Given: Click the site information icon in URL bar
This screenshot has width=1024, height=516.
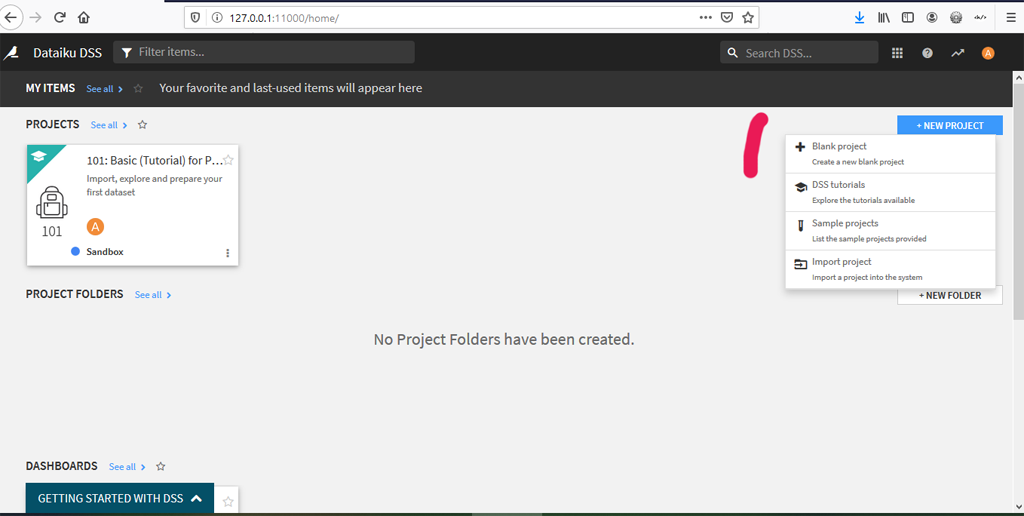Looking at the screenshot, I should click(x=217, y=18).
